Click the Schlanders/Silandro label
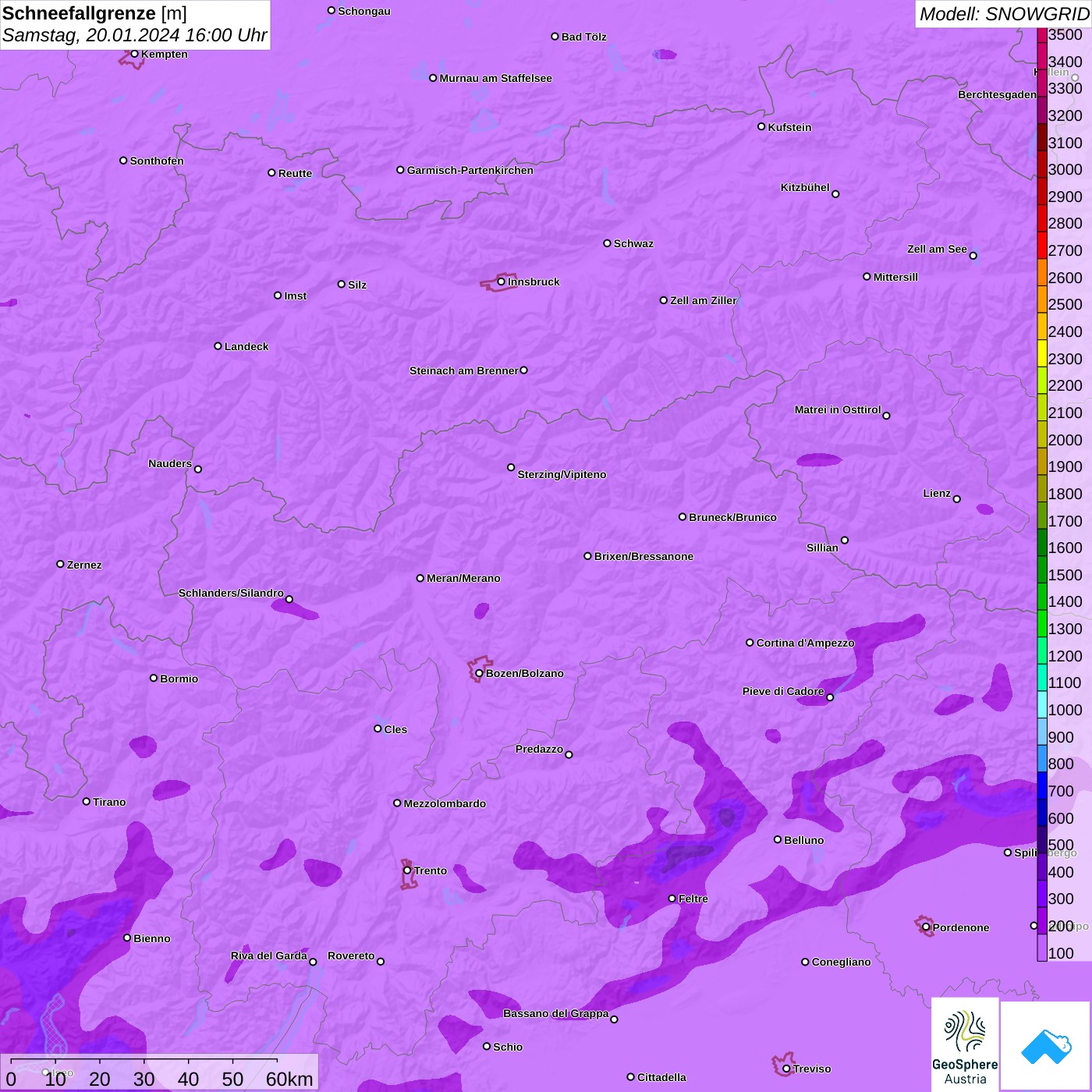Image resolution: width=1092 pixels, height=1092 pixels. point(231,593)
